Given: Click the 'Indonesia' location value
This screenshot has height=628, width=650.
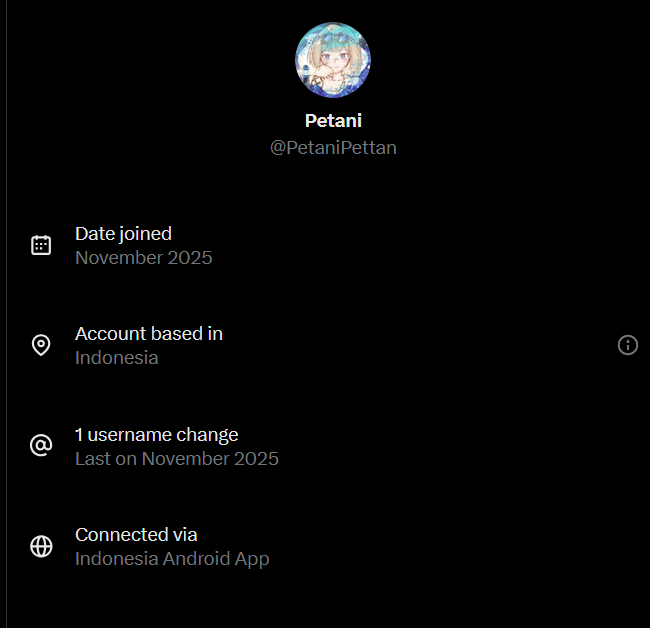Looking at the screenshot, I should click(x=116, y=358).
